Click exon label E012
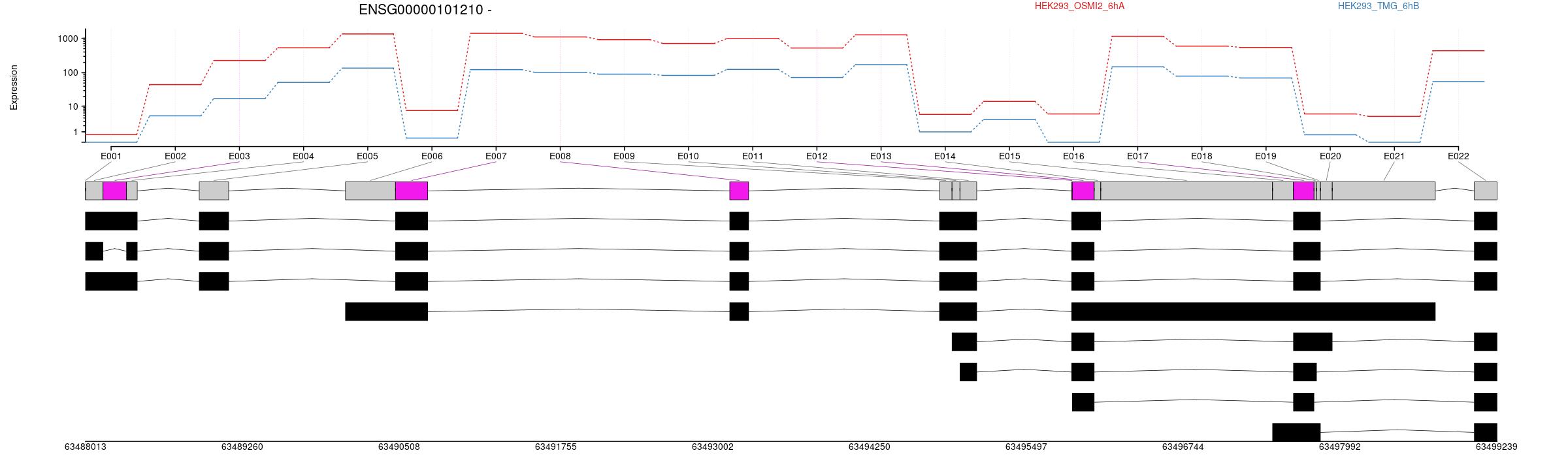This screenshot has width=1568, height=457. [x=817, y=156]
